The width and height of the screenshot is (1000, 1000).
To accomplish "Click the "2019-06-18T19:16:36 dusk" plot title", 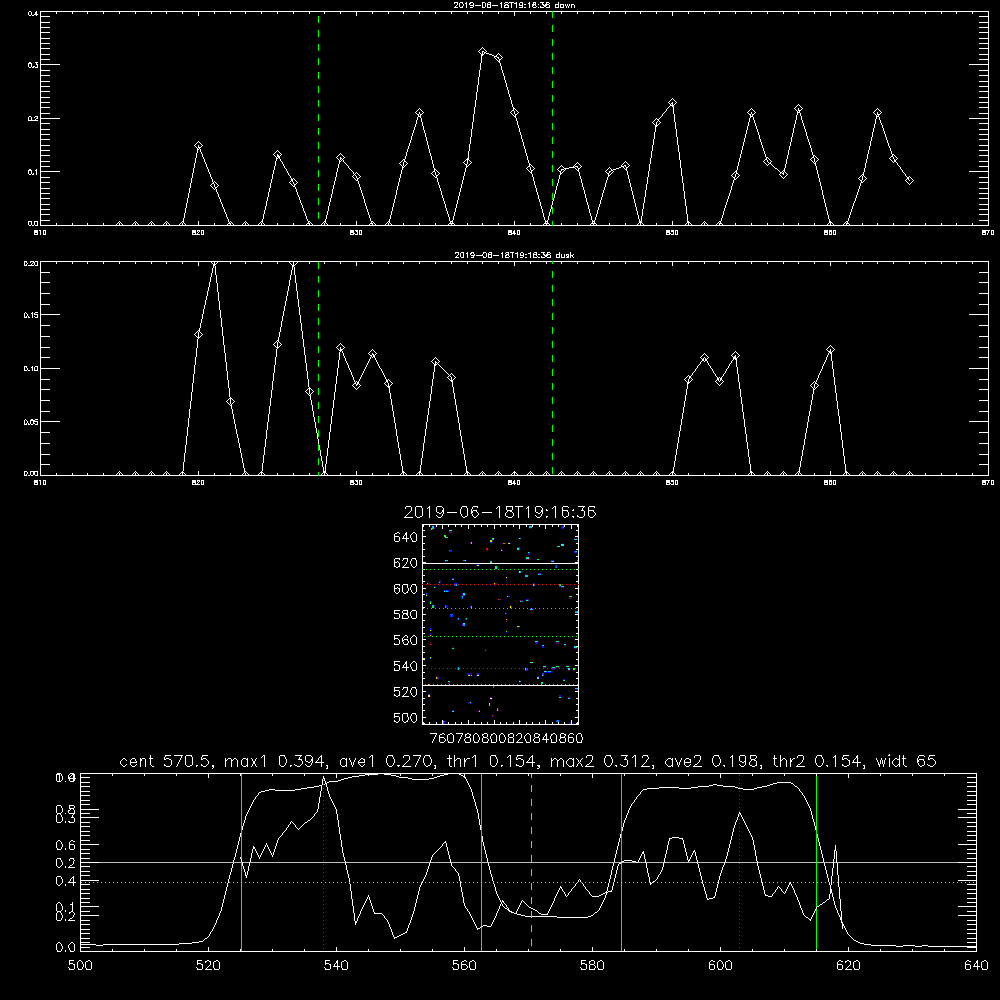I will [x=514, y=255].
